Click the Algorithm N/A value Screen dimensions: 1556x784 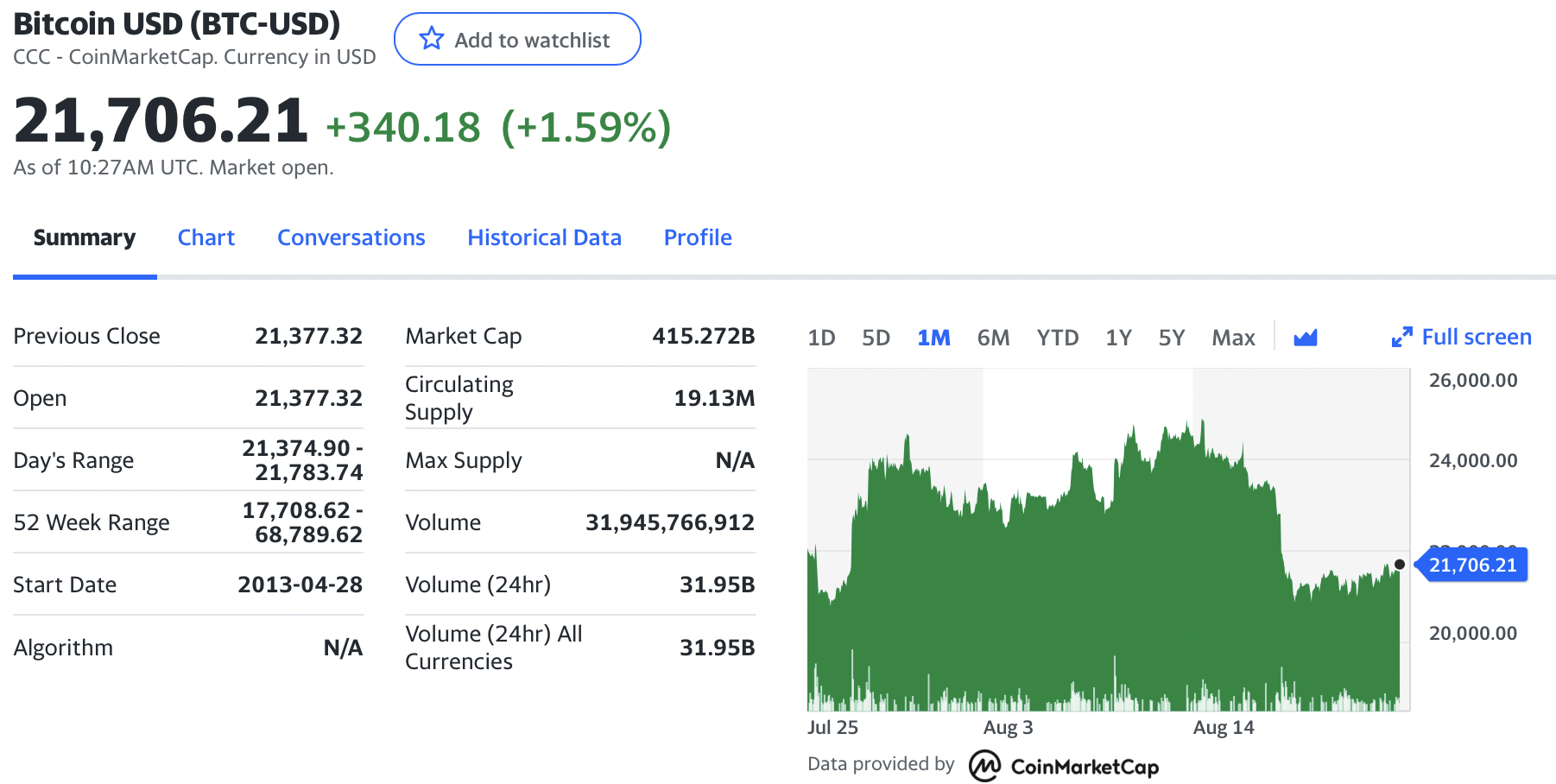(x=343, y=648)
